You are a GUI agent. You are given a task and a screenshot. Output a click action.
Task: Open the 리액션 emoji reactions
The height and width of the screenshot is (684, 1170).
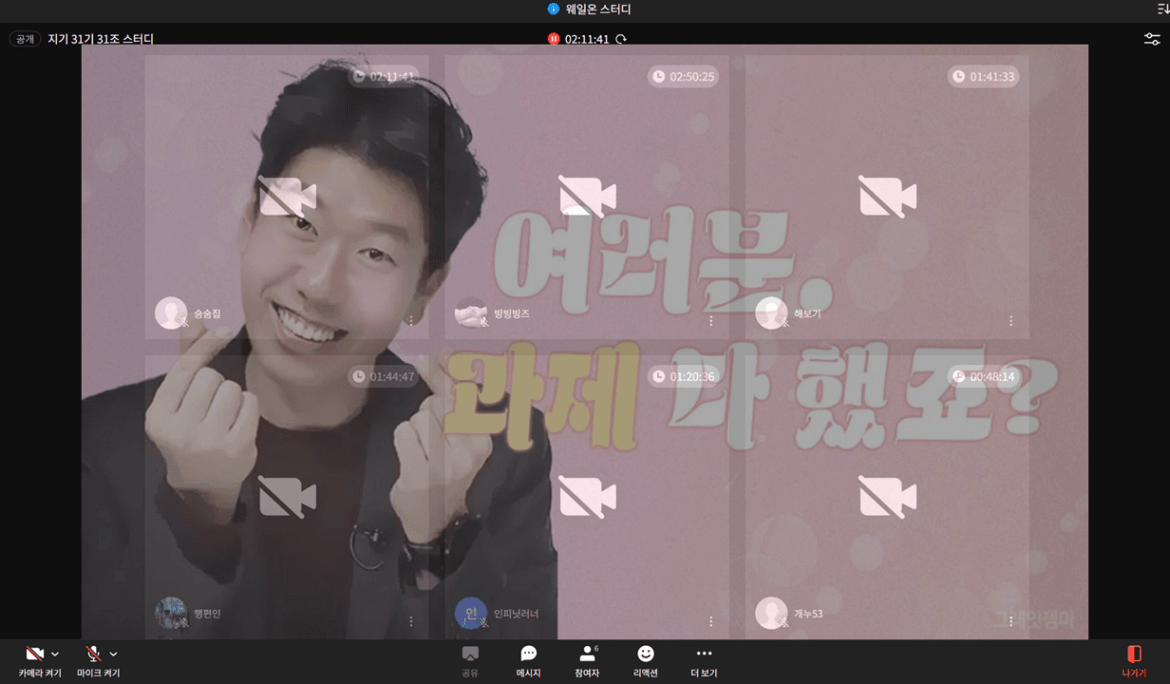pos(645,654)
